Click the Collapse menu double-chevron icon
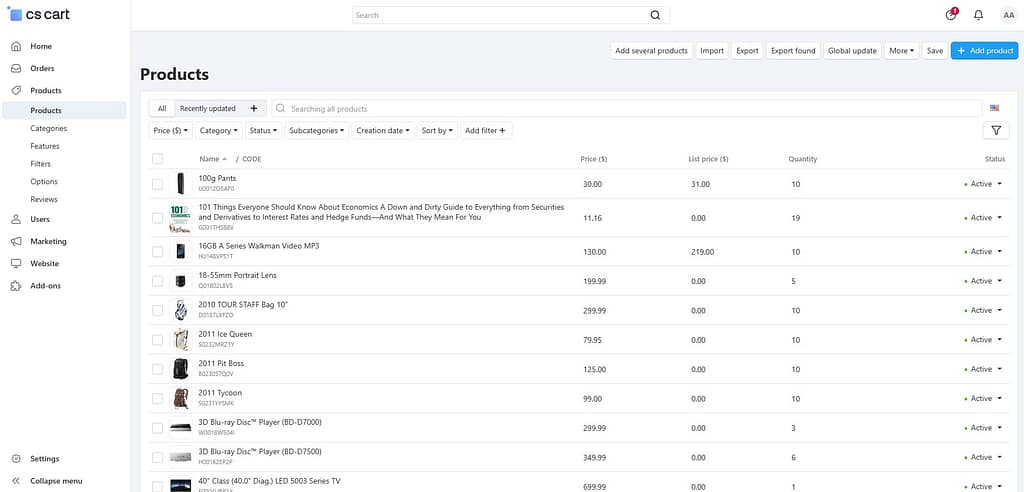This screenshot has width=1024, height=492. (x=16, y=481)
